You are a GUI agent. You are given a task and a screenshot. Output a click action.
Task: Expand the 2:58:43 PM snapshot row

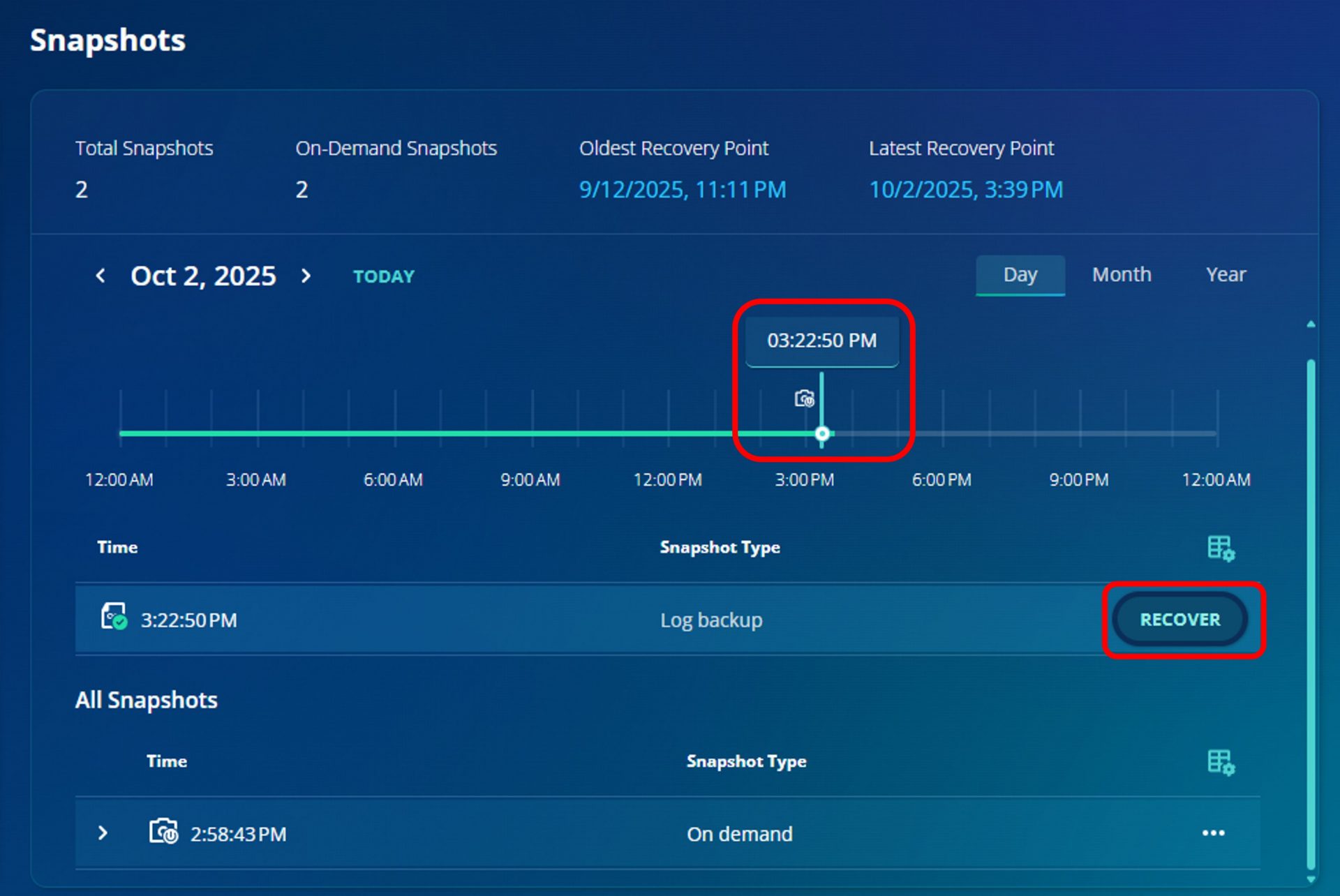[x=103, y=833]
